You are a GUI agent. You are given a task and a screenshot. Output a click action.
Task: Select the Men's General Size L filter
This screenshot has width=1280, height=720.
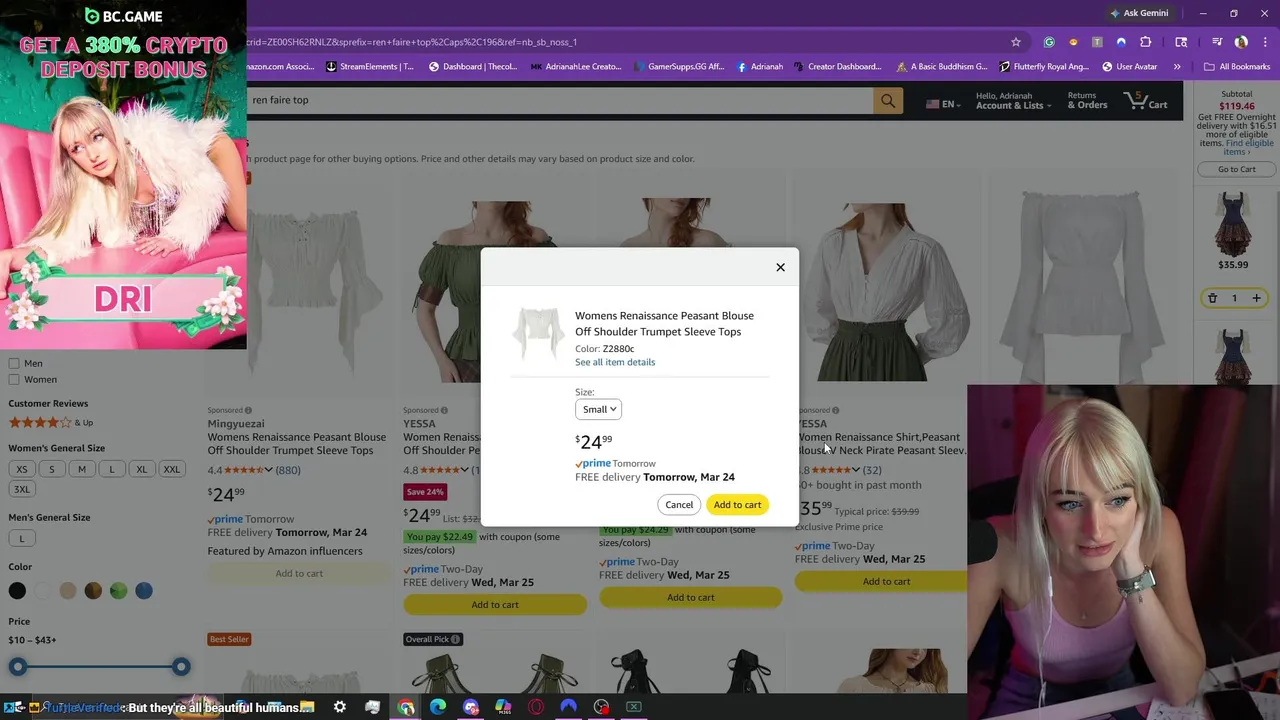[22, 538]
